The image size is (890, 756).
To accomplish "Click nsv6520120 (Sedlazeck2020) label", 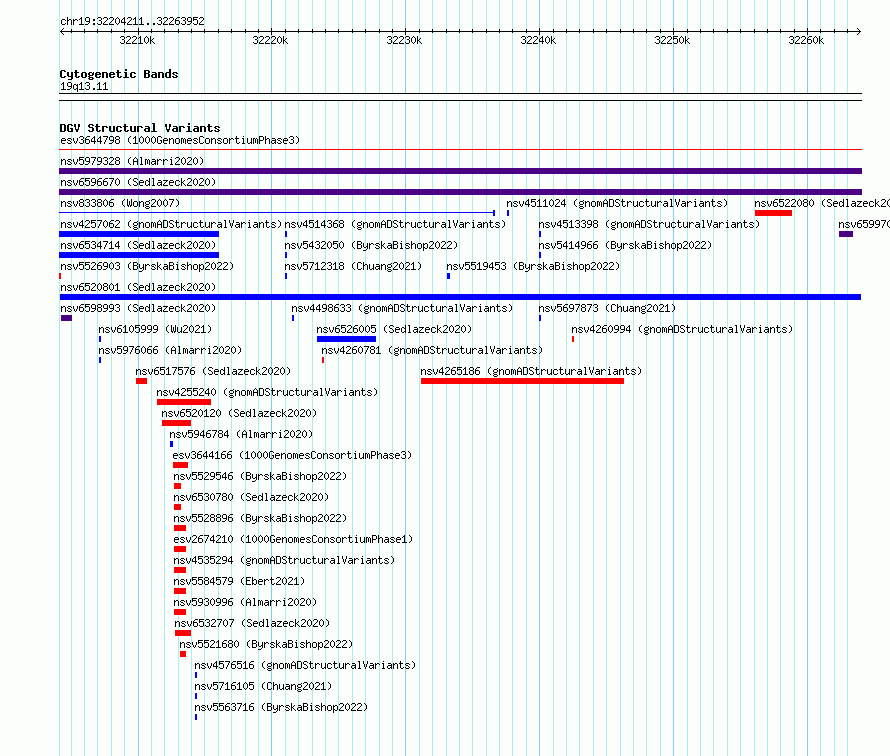I will coord(239,413).
